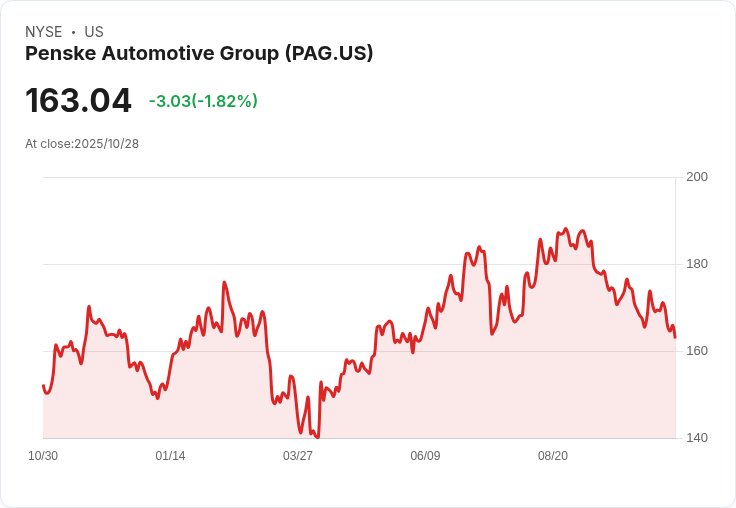Click the 160 price axis label
The height and width of the screenshot is (508, 736).
(x=697, y=351)
